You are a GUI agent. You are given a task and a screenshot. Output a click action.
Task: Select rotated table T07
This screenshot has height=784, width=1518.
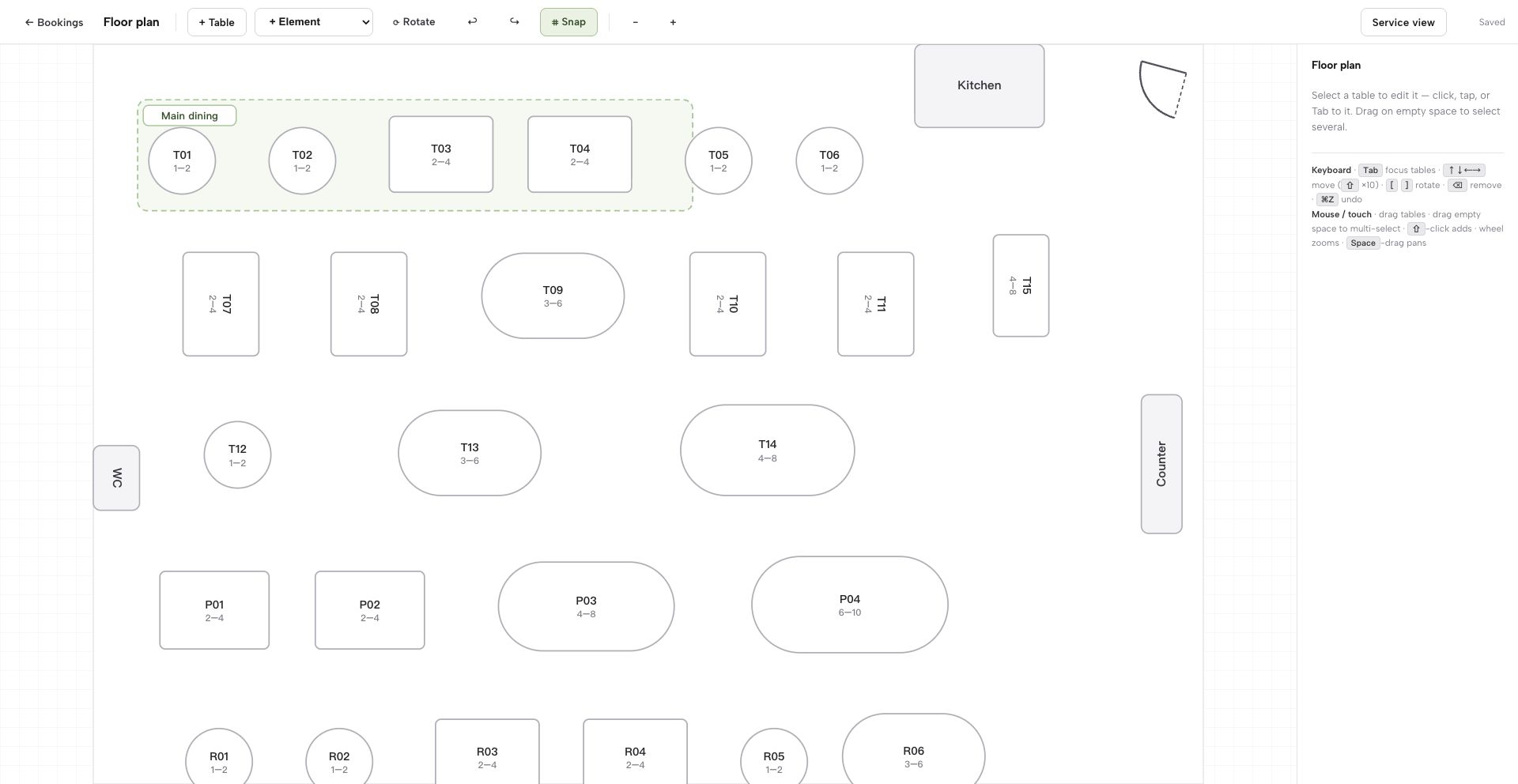pyautogui.click(x=221, y=304)
